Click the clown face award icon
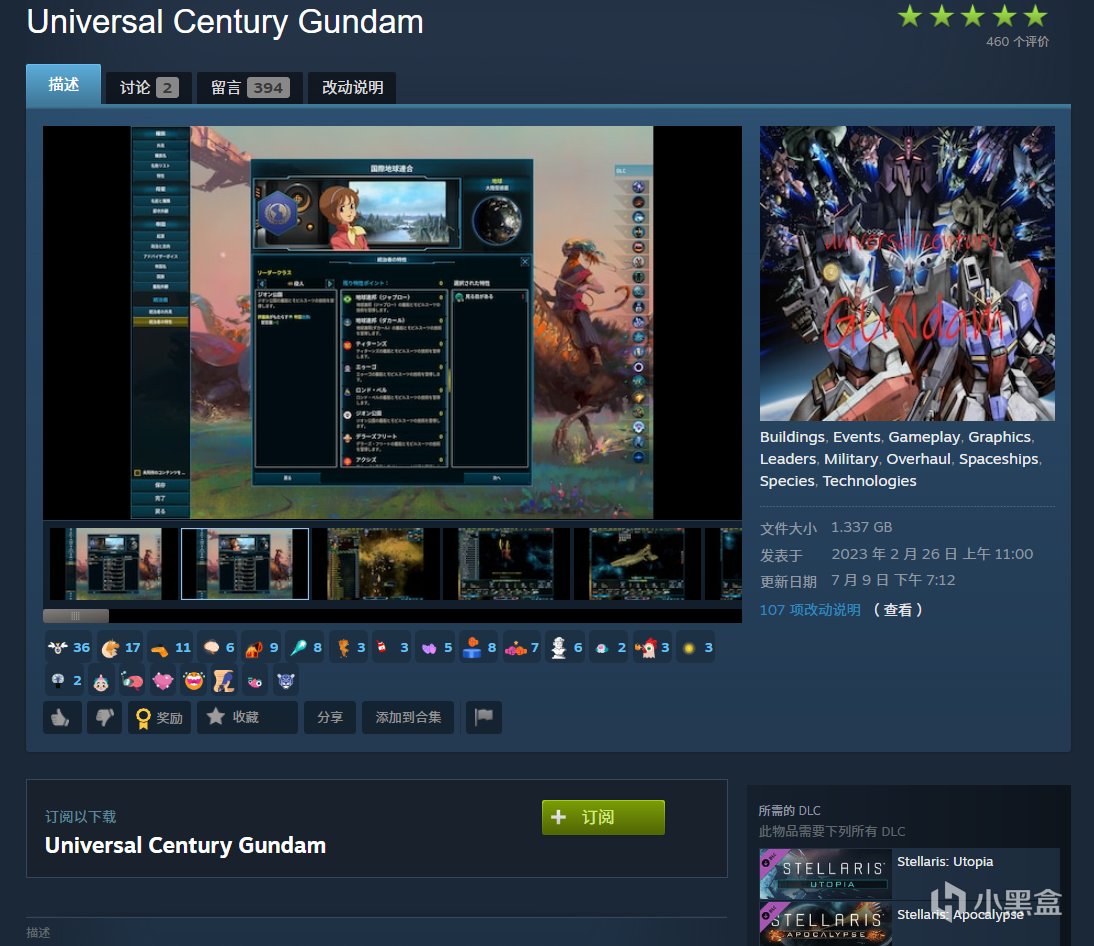The width and height of the screenshot is (1094, 946). click(101, 682)
